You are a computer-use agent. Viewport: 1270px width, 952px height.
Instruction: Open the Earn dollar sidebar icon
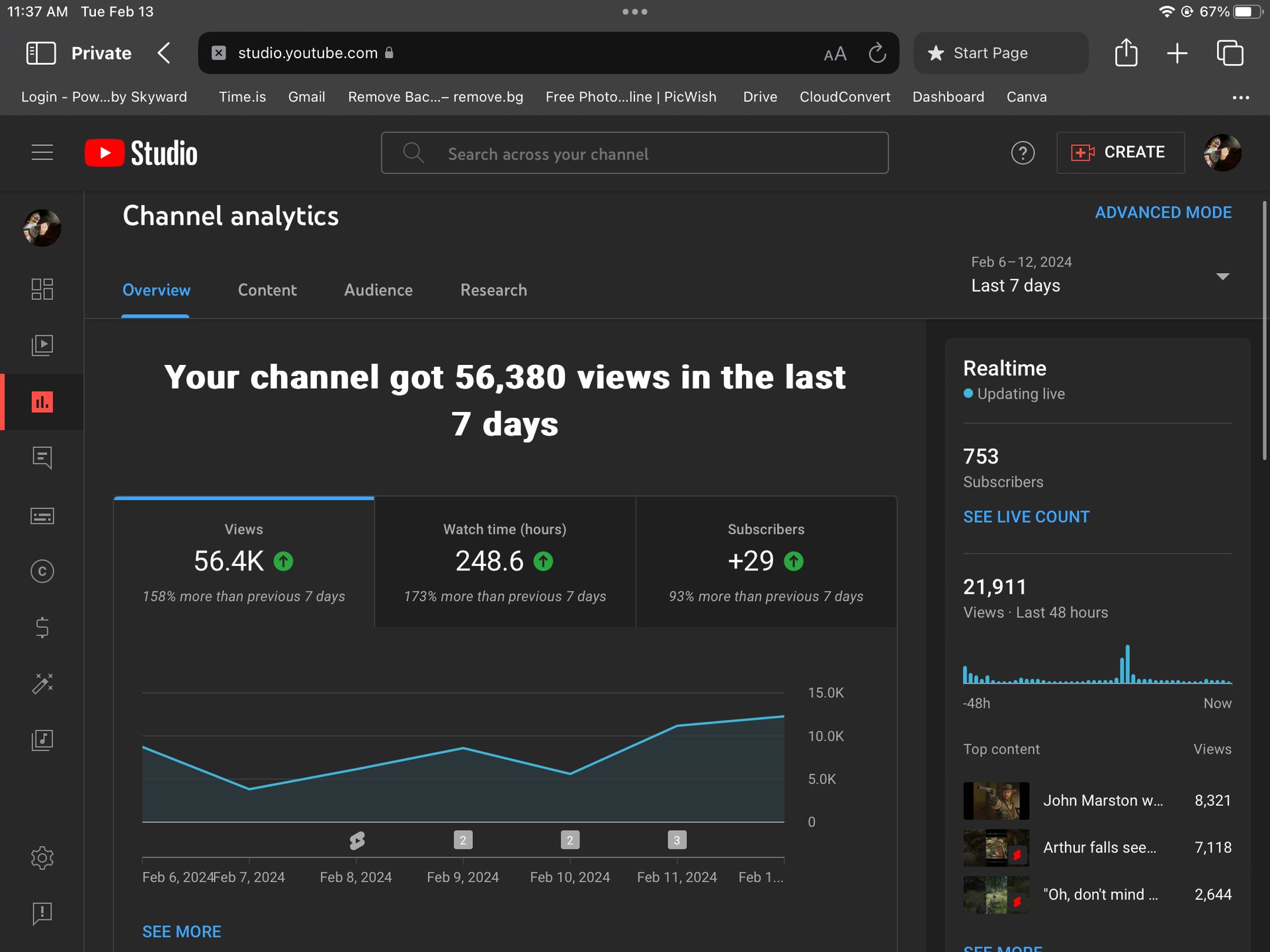[42, 627]
